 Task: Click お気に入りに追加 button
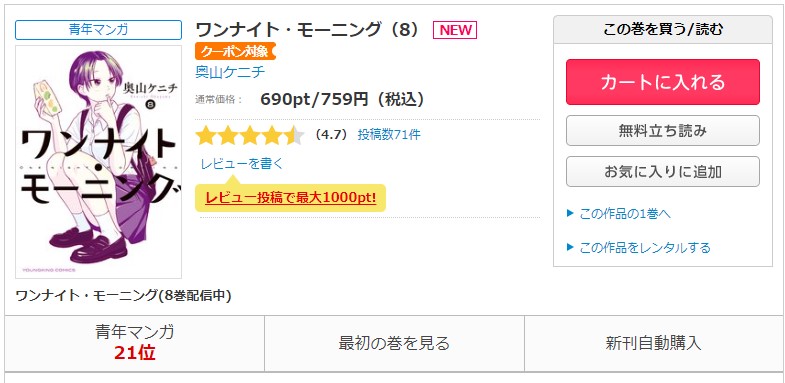(663, 172)
